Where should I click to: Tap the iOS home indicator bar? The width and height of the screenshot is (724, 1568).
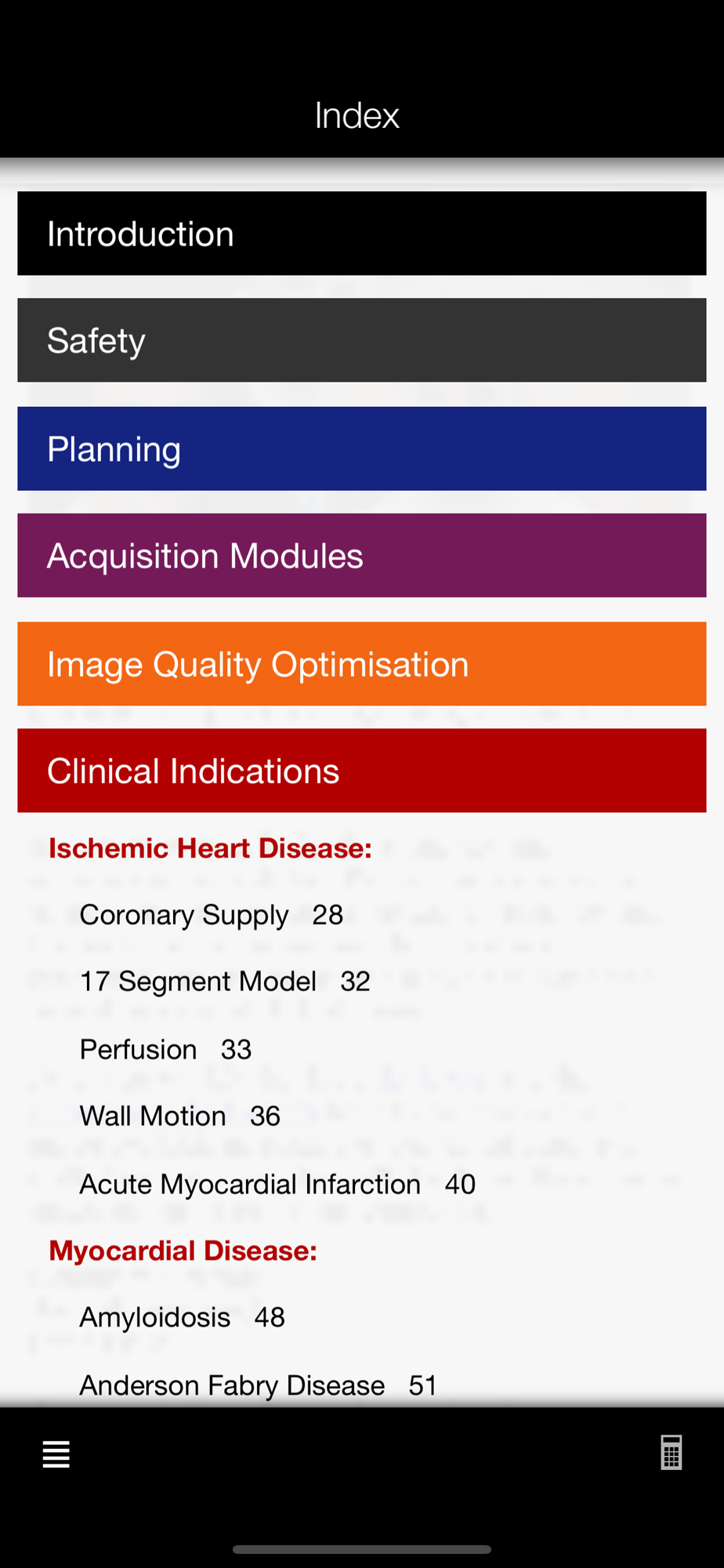pyautogui.click(x=362, y=1549)
